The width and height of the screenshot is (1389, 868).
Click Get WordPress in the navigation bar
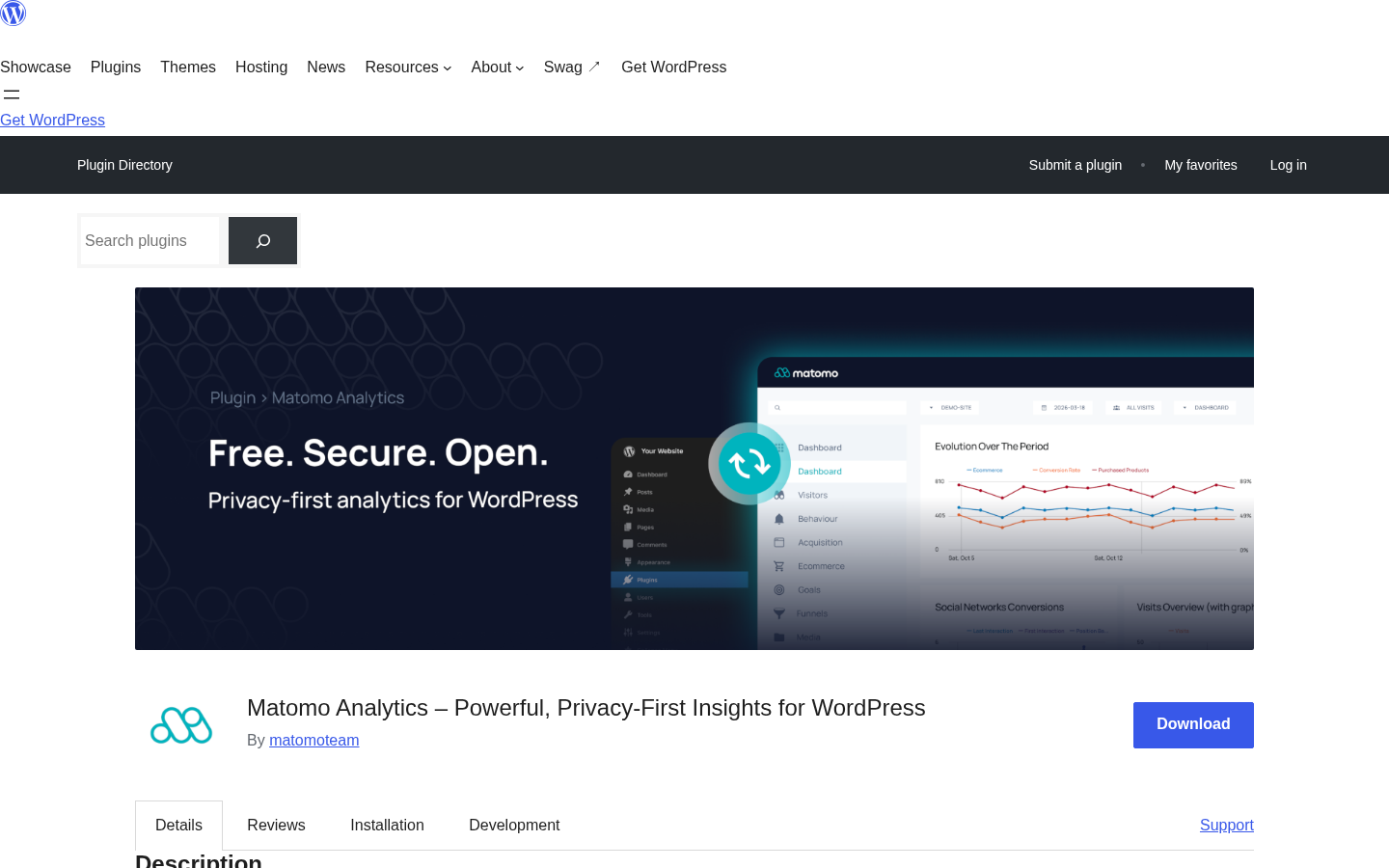[x=673, y=67]
